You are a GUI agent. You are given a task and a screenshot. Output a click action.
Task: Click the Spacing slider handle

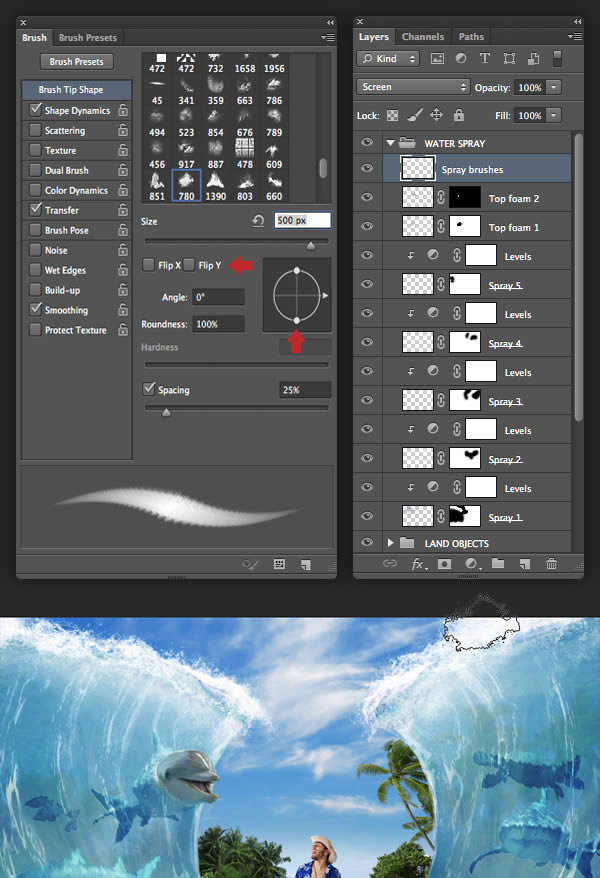click(166, 412)
